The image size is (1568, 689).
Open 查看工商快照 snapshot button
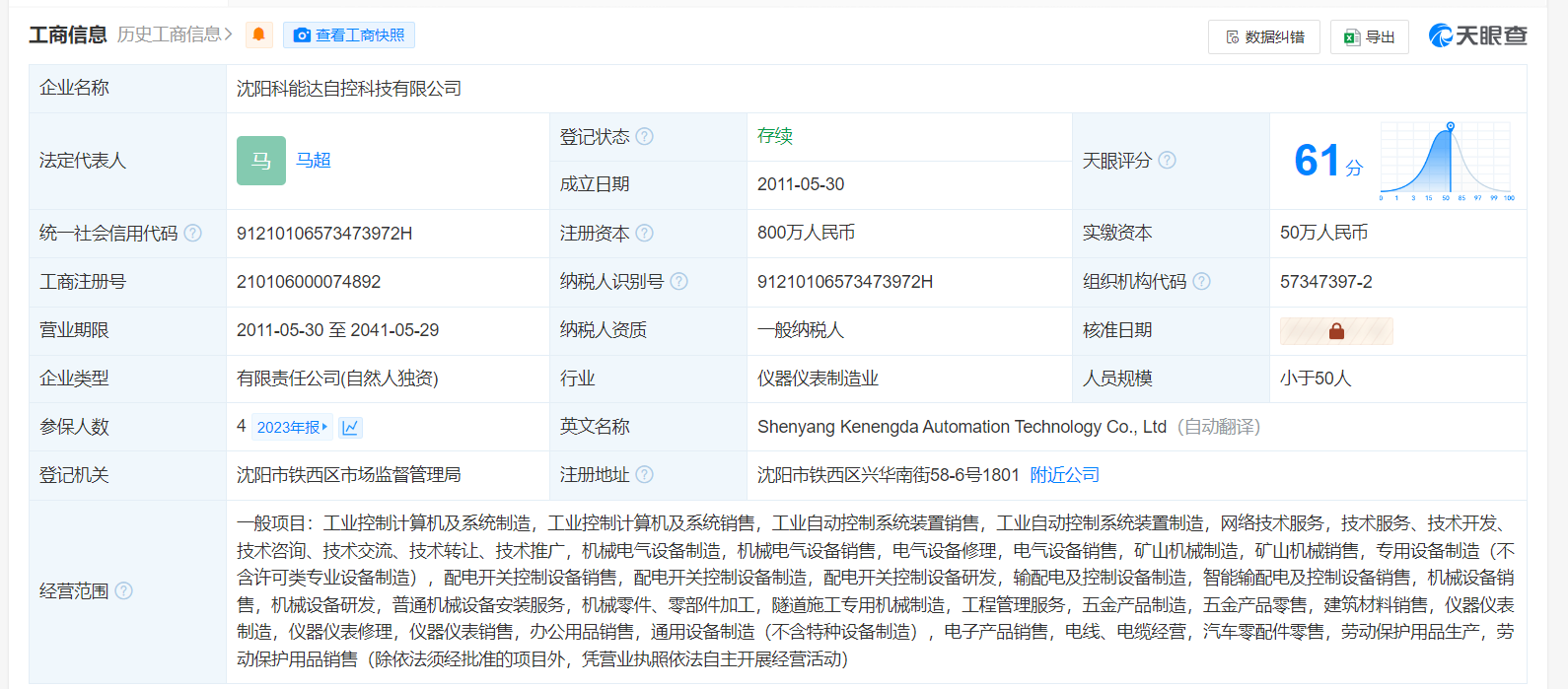(x=349, y=35)
